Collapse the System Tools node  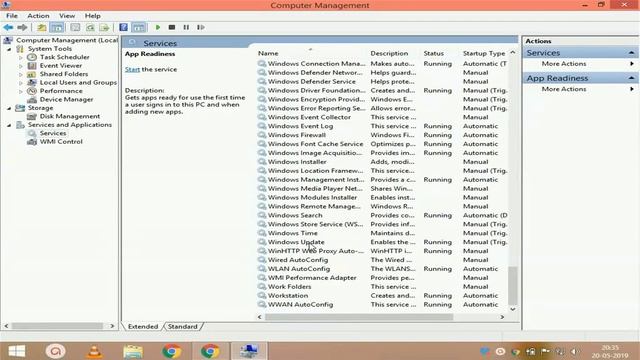[x=9, y=49]
